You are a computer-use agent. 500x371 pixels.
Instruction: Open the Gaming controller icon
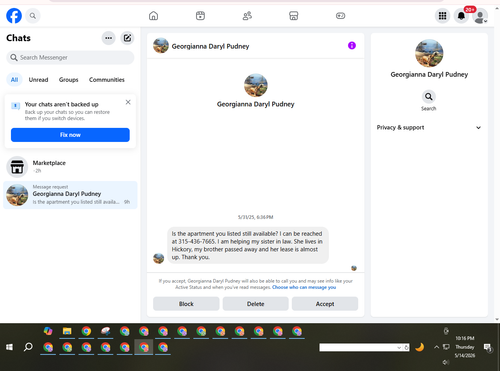pos(340,16)
